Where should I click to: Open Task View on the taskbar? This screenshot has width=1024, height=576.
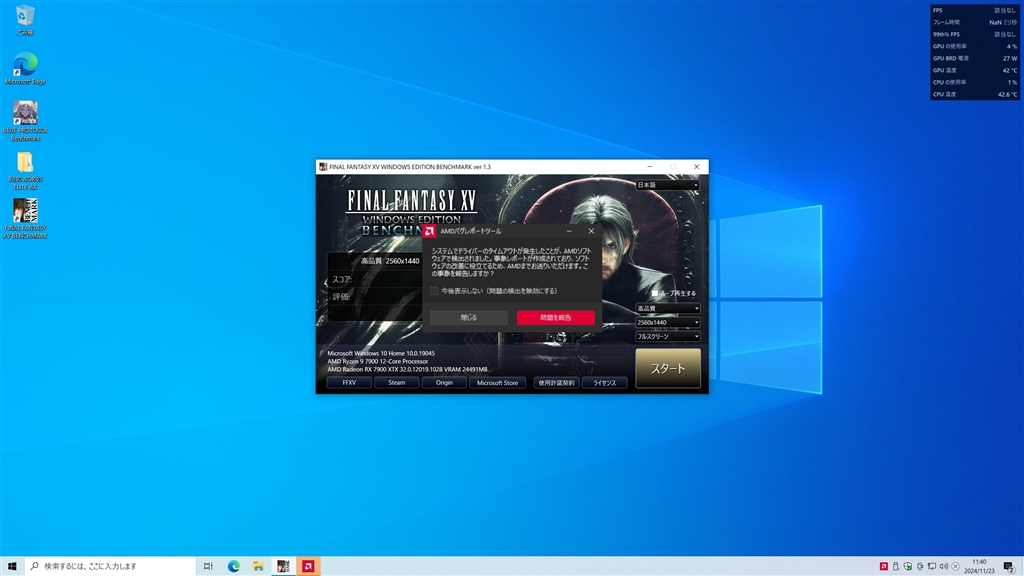(x=208, y=566)
